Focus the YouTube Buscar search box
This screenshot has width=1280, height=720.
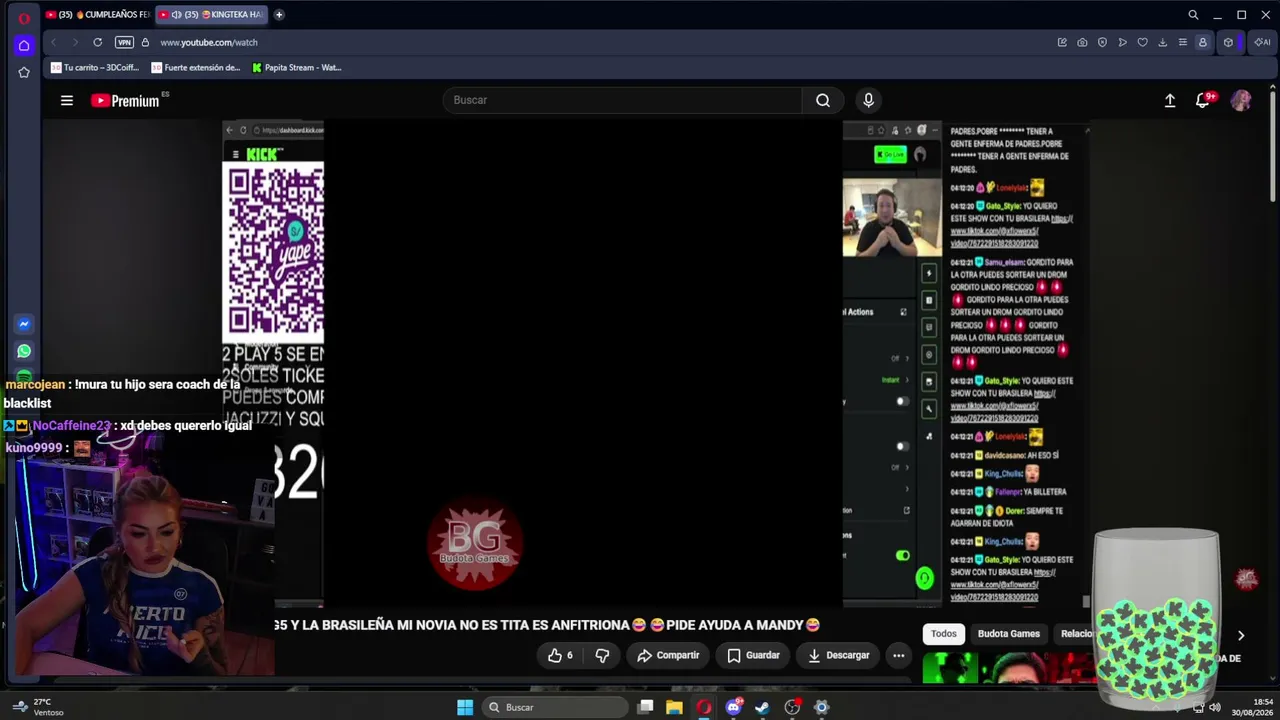(x=622, y=100)
